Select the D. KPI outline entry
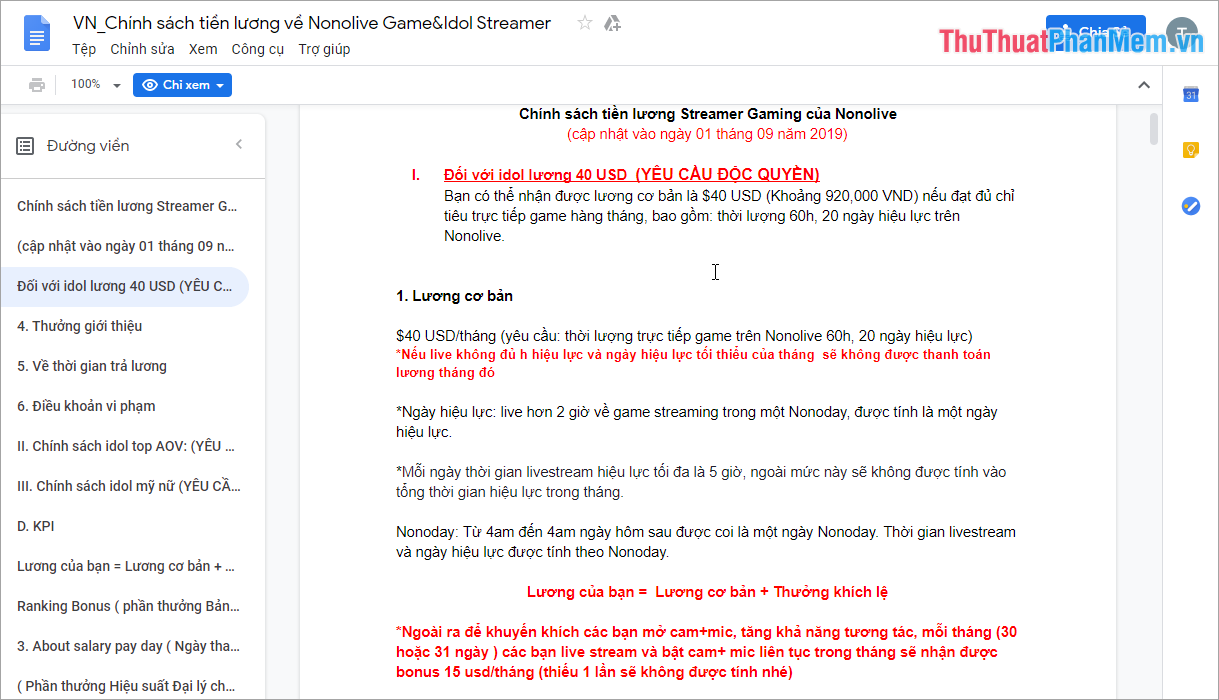Screen dimensions: 1219x700 pyautogui.click(x=37, y=525)
